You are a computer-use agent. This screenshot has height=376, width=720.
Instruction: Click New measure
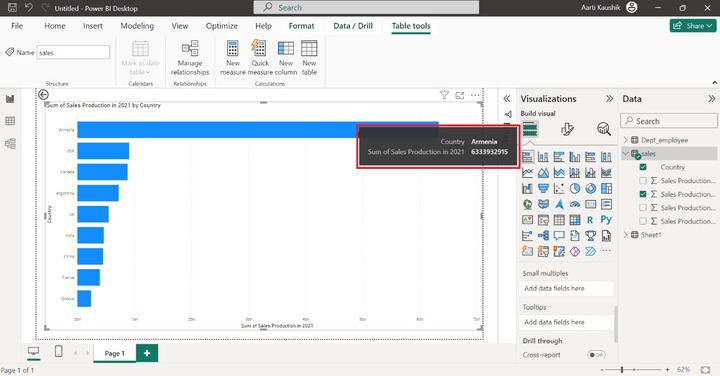pyautogui.click(x=233, y=58)
